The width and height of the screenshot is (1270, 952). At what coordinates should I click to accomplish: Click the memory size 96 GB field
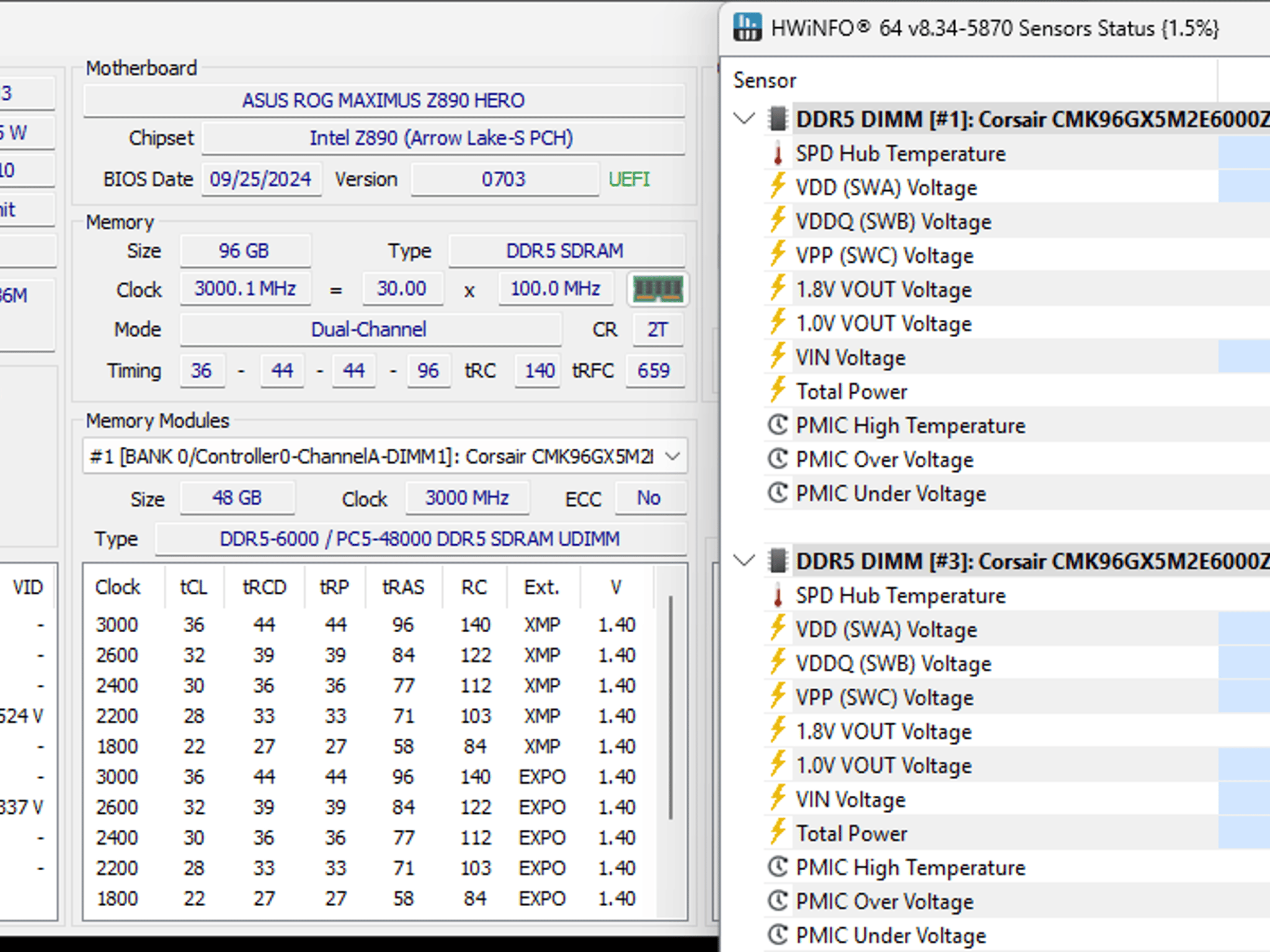point(245,250)
